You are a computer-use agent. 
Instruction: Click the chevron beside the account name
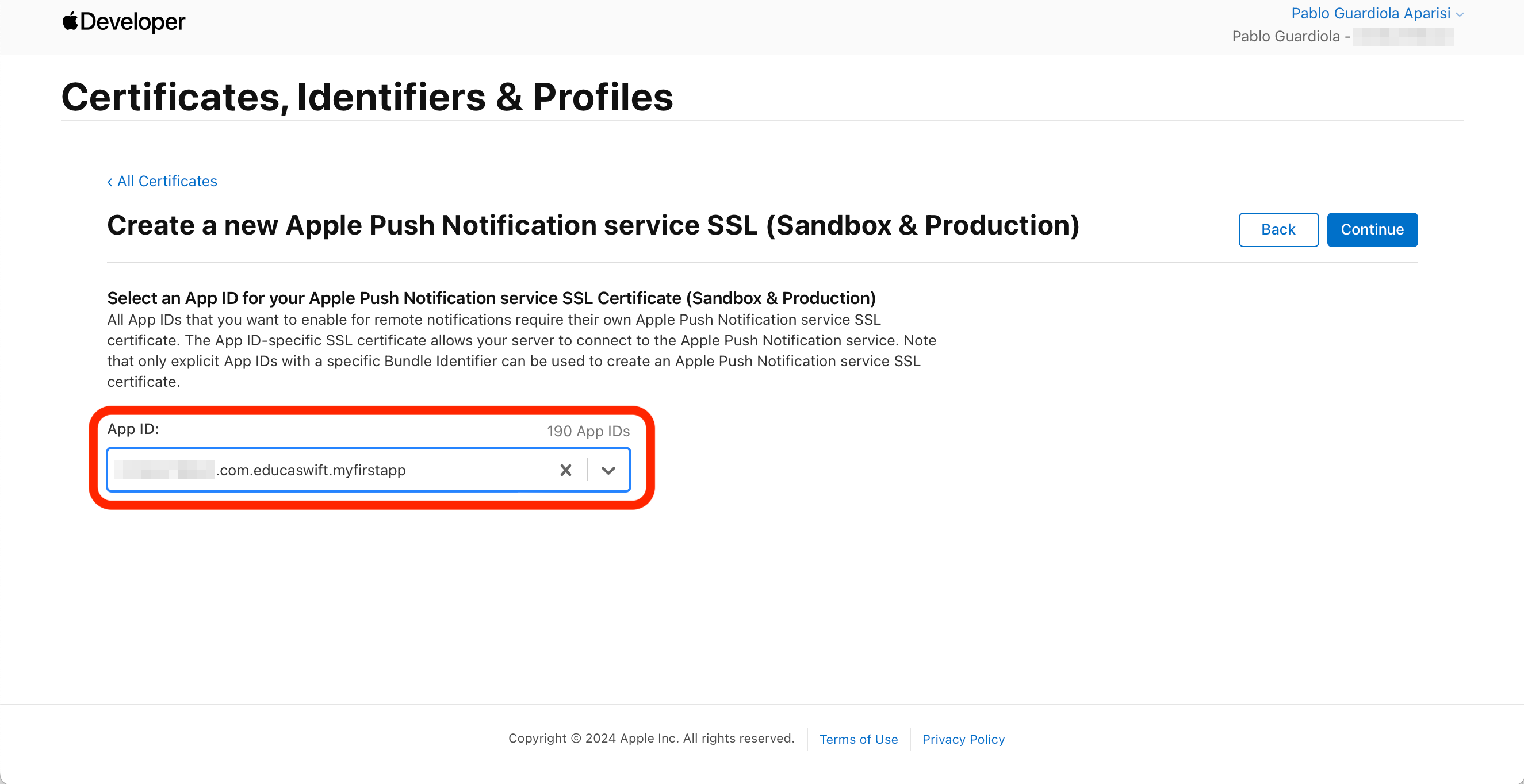coord(1460,15)
